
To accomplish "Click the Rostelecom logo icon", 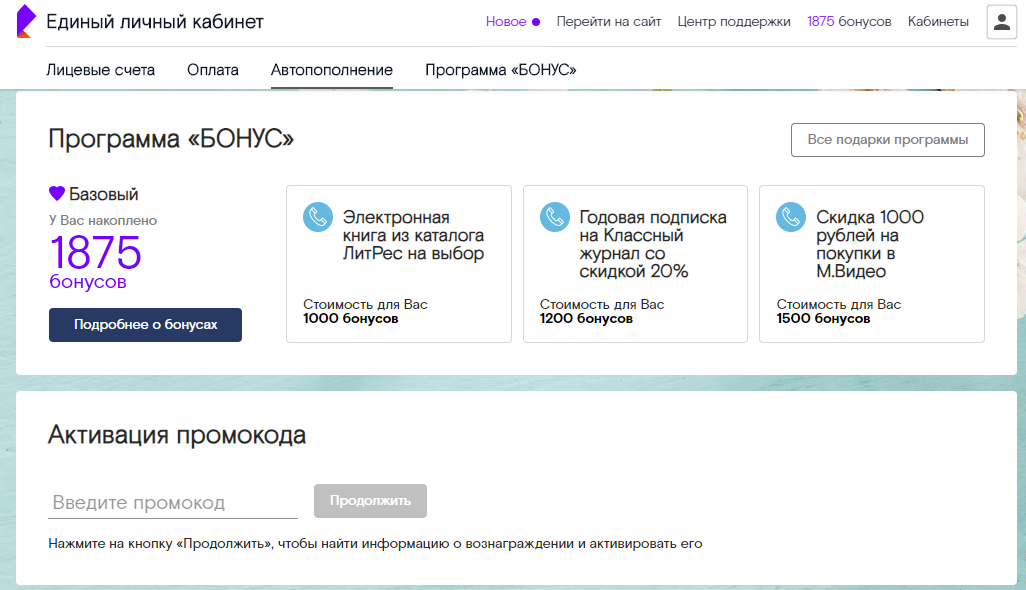I will click(x=26, y=21).
